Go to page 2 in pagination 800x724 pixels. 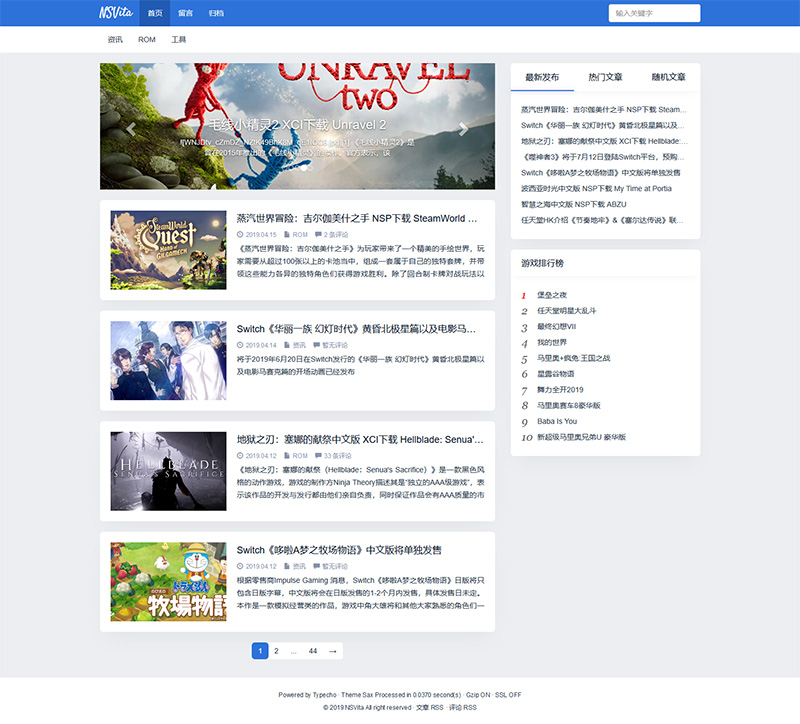point(276,651)
